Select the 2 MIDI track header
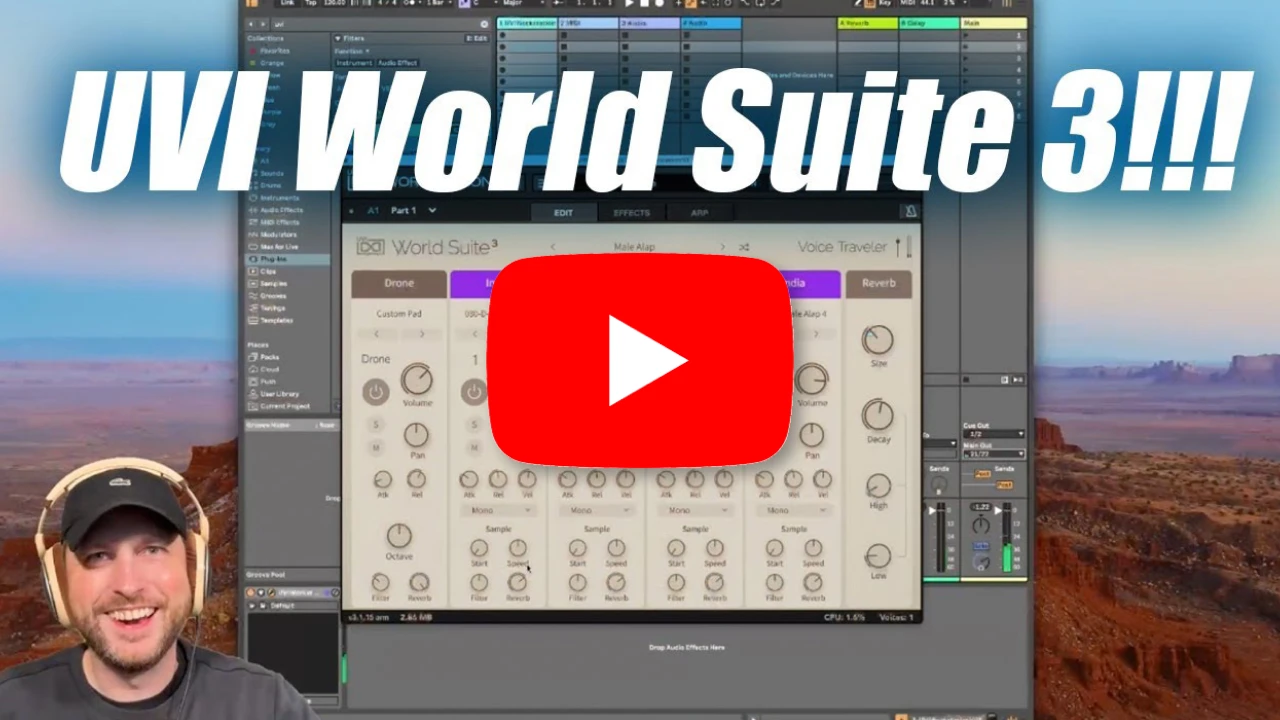 588,23
